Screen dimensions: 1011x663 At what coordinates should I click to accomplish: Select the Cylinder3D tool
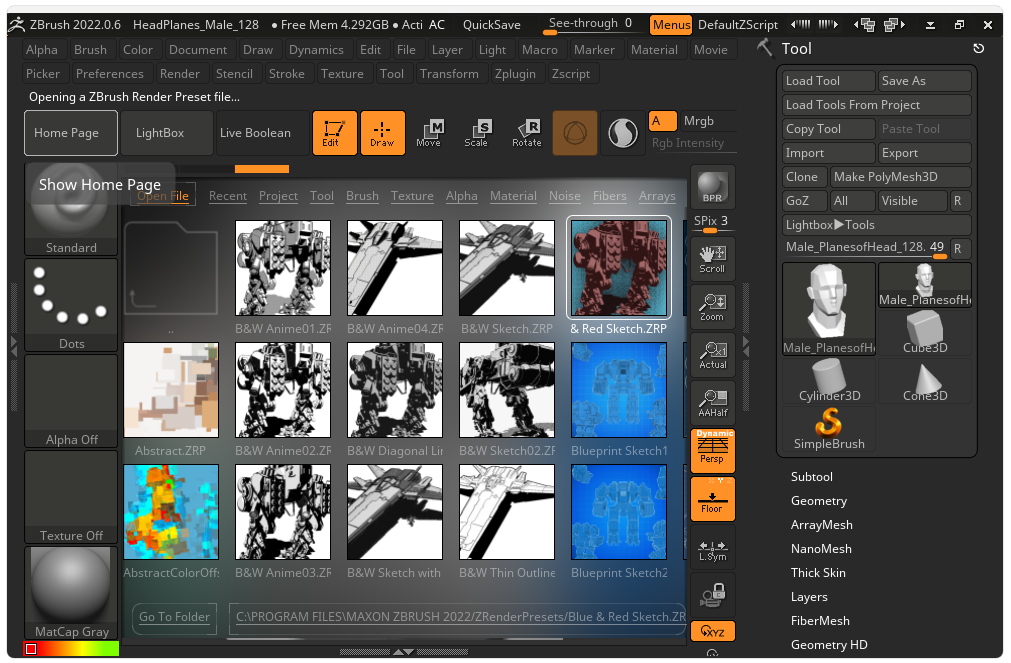tap(829, 381)
